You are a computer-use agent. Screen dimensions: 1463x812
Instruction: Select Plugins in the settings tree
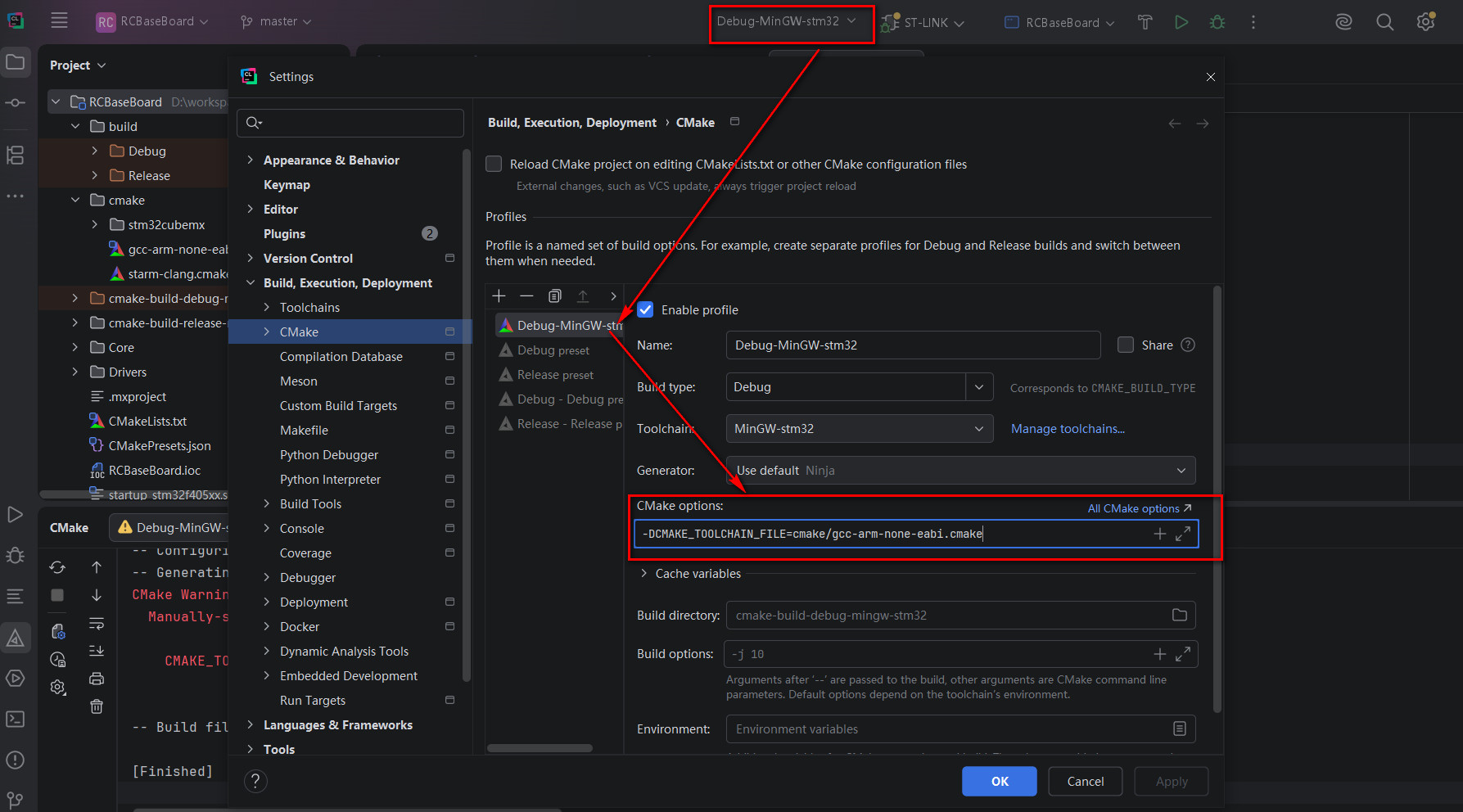[284, 234]
